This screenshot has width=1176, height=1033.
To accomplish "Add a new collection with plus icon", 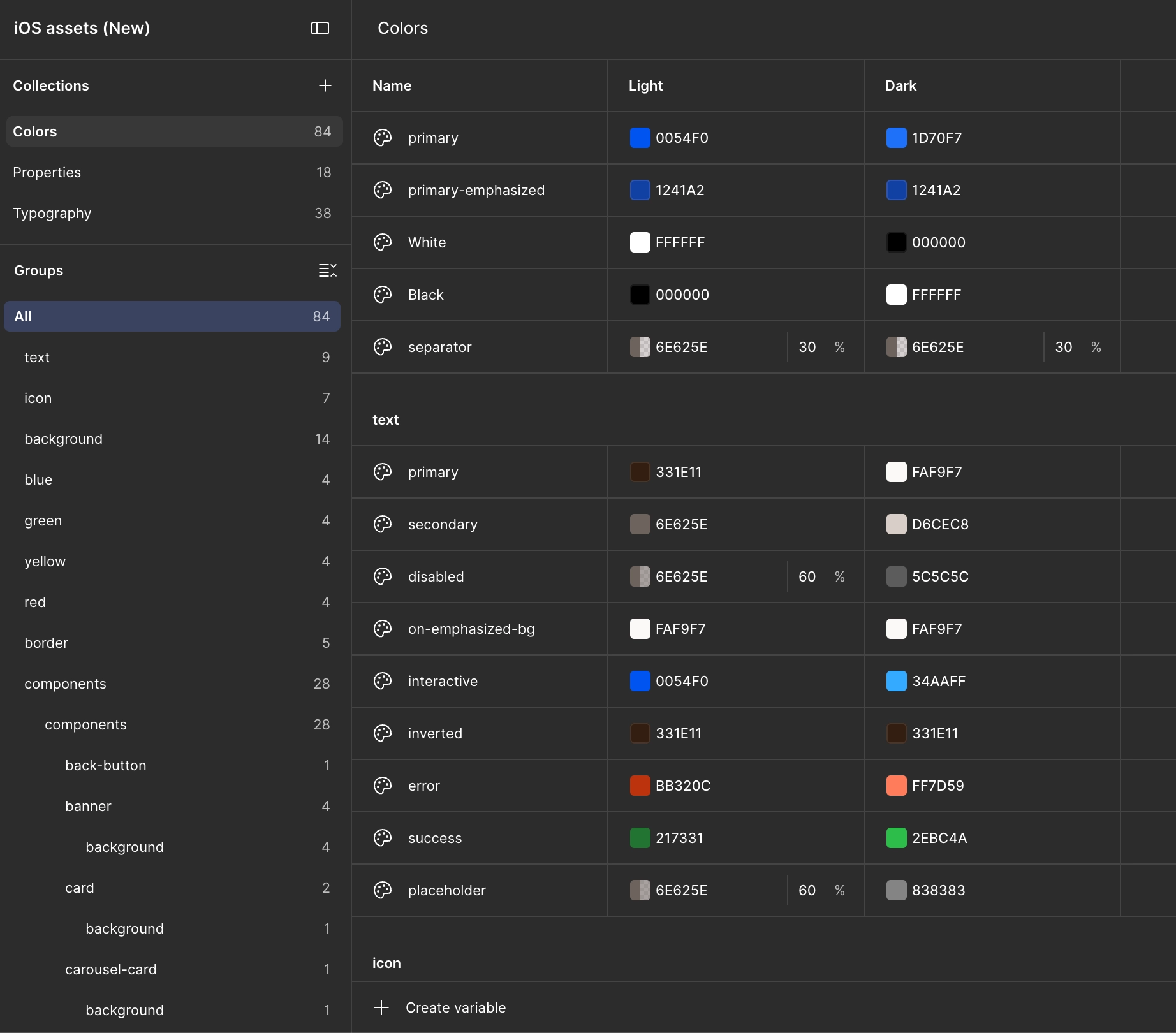I will click(x=325, y=85).
